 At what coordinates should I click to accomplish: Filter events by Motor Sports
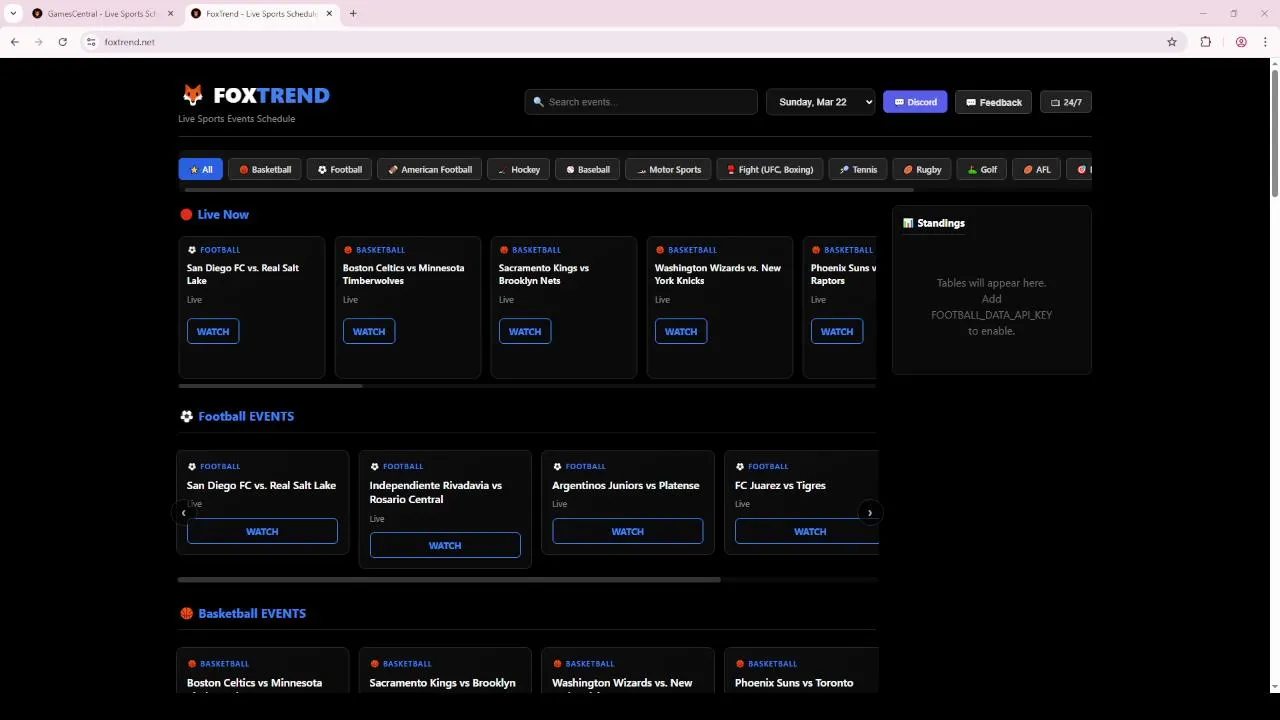[x=669, y=170]
